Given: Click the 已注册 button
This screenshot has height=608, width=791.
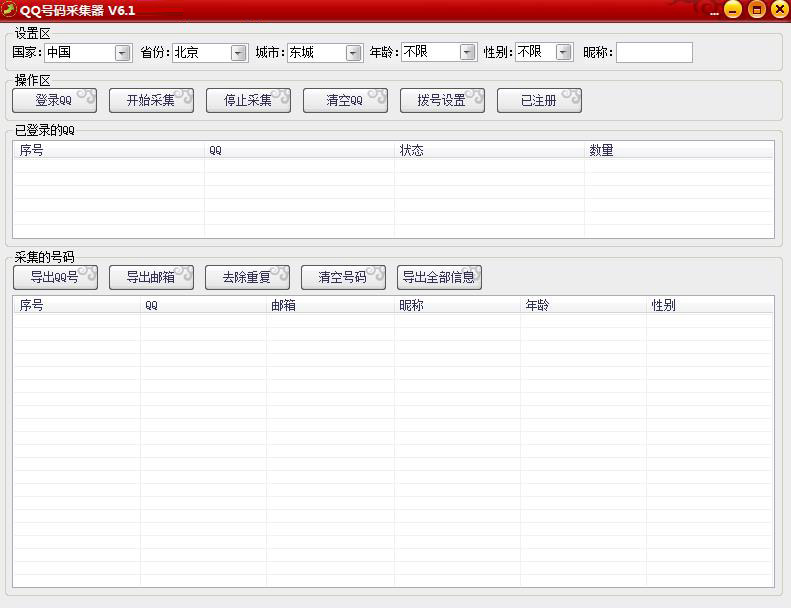Looking at the screenshot, I should [539, 100].
